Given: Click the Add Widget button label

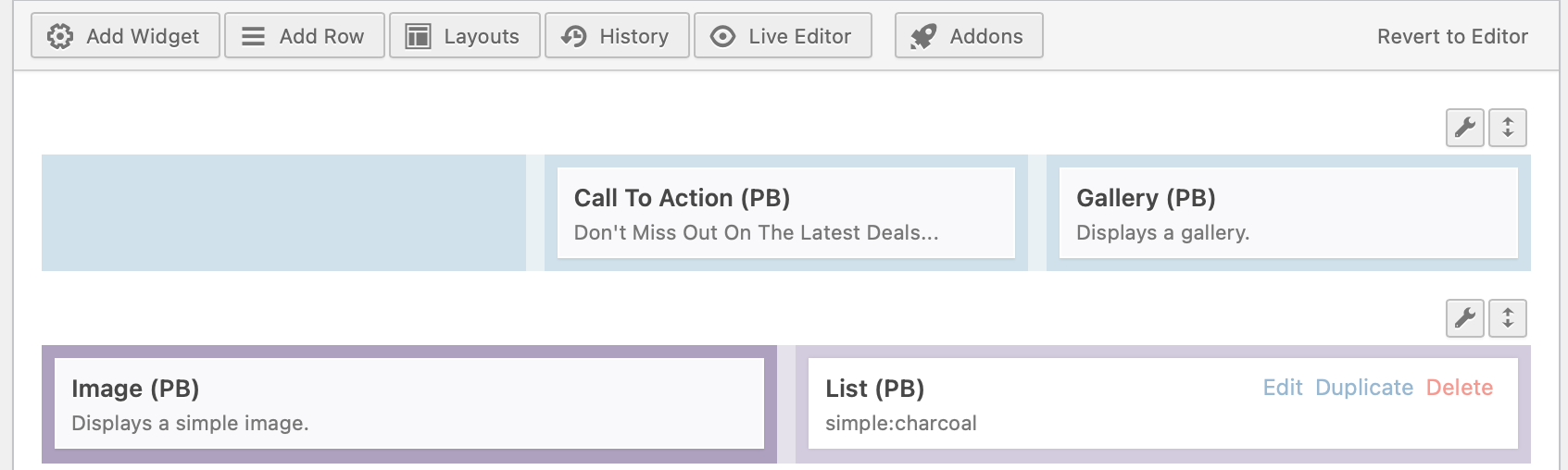Looking at the screenshot, I should pyautogui.click(x=143, y=36).
